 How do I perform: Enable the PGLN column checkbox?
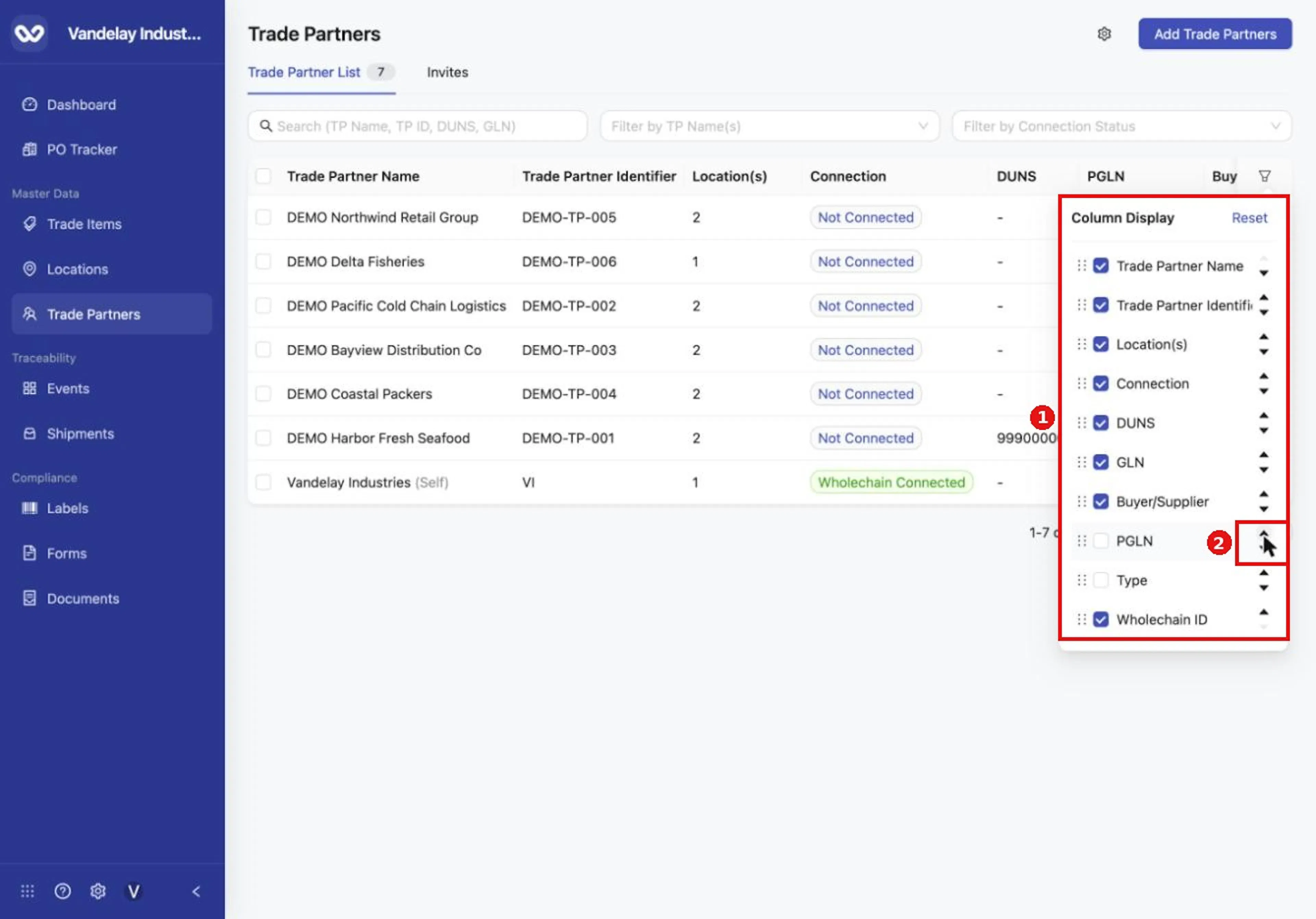pos(1100,541)
